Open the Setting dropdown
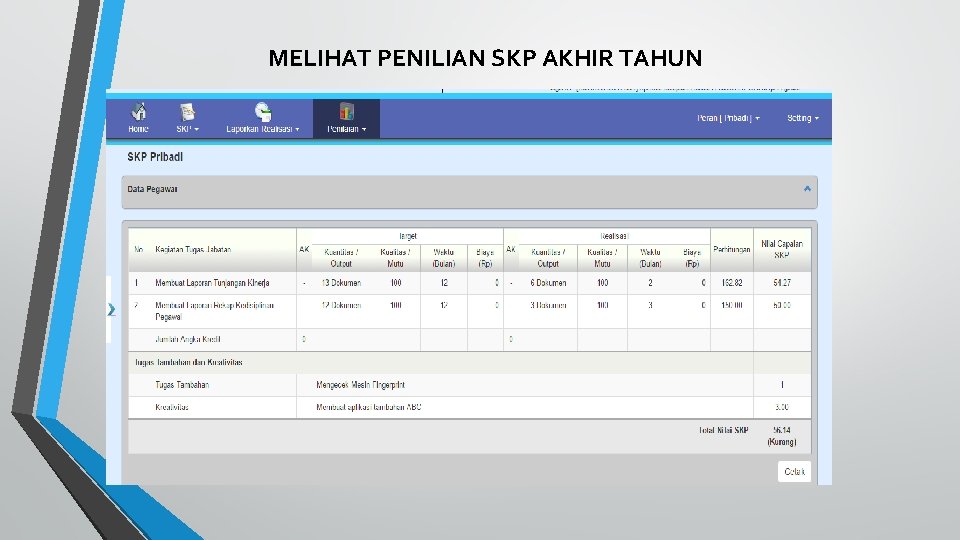Screen dimensions: 960x540 [803, 118]
